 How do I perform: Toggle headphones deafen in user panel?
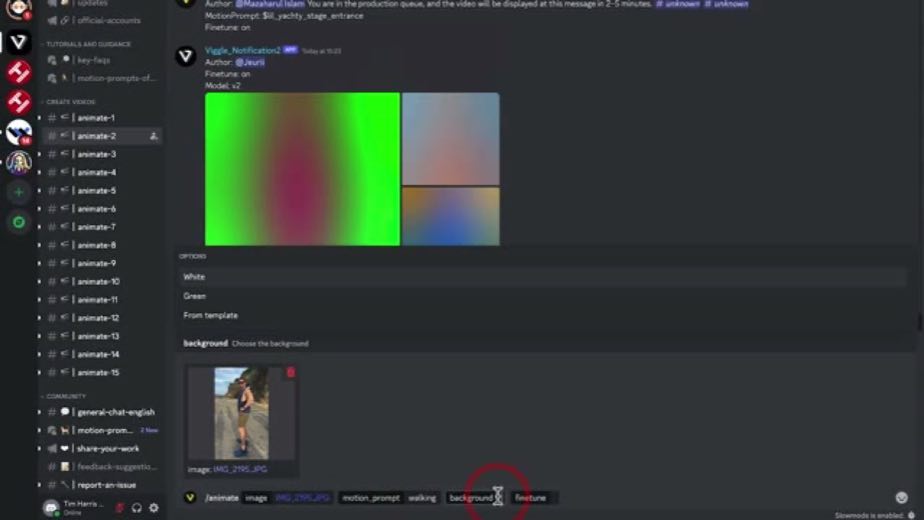point(137,508)
